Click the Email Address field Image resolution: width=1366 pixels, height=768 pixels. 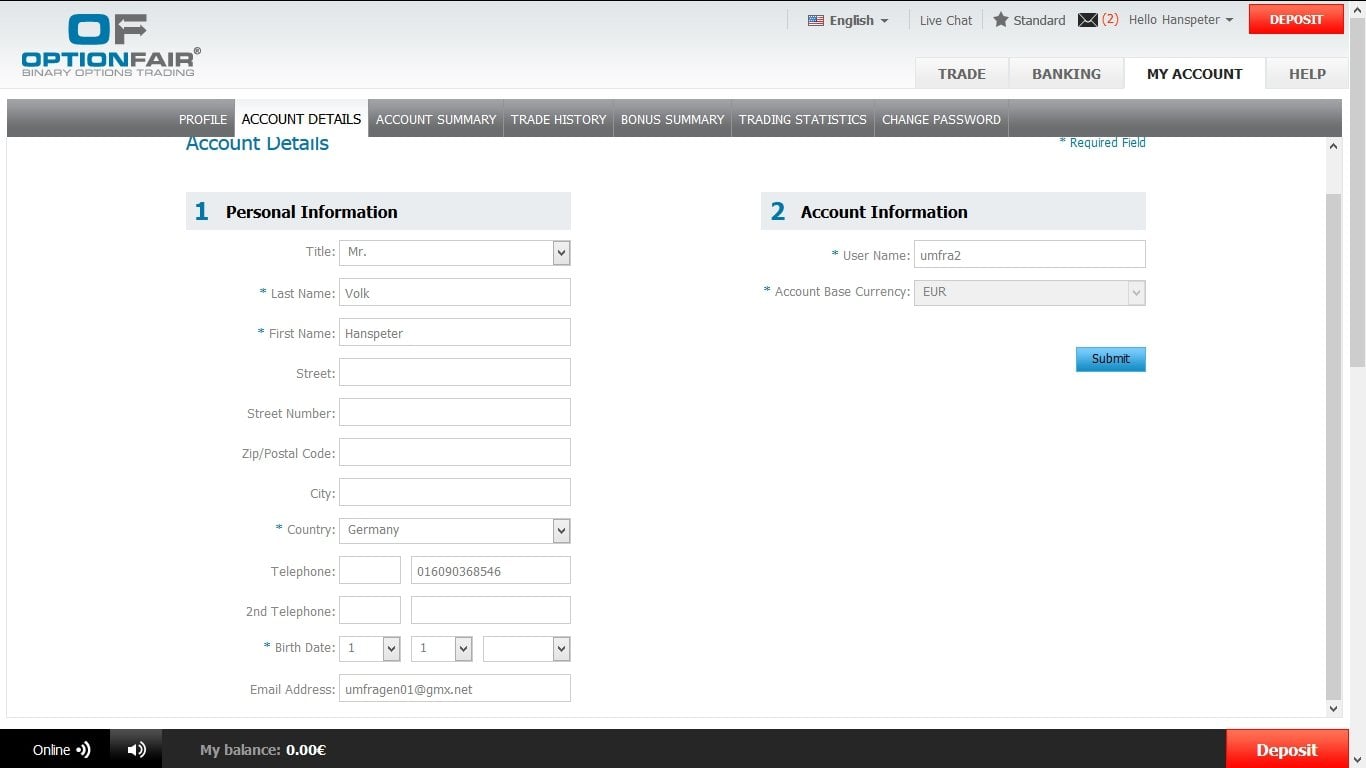point(455,688)
